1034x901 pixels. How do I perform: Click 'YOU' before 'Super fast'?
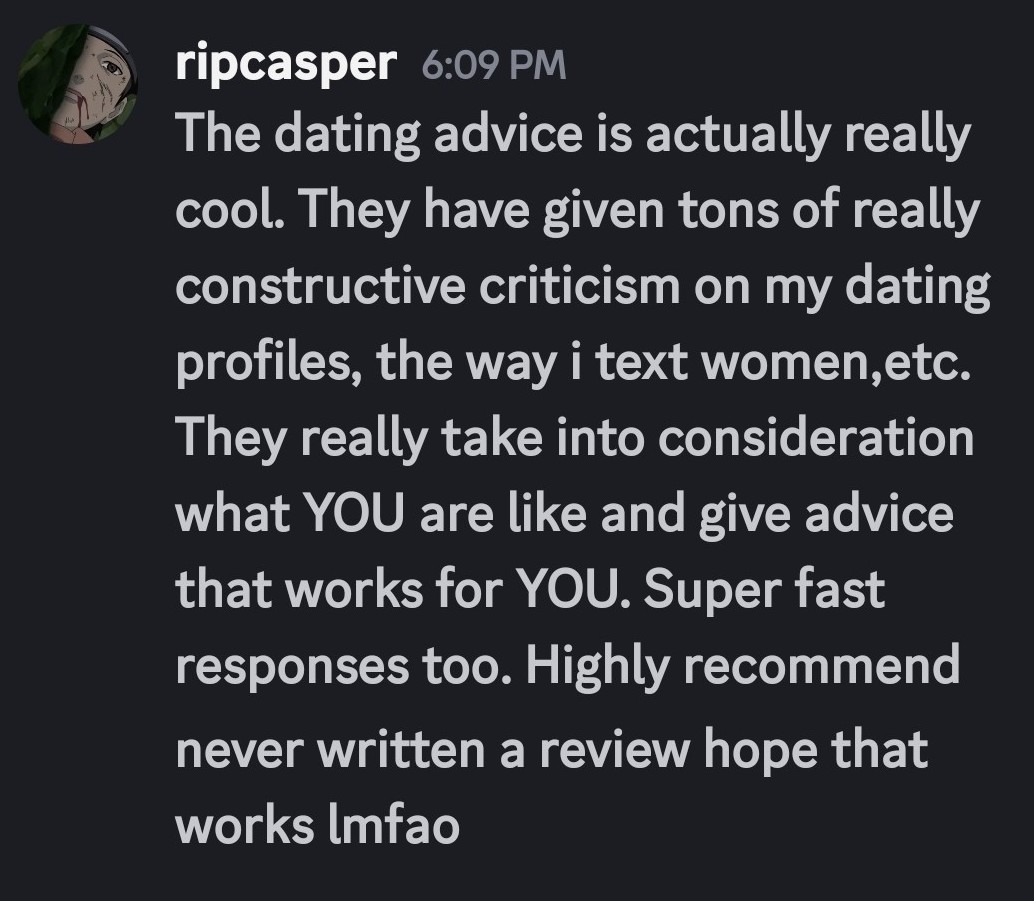point(566,589)
